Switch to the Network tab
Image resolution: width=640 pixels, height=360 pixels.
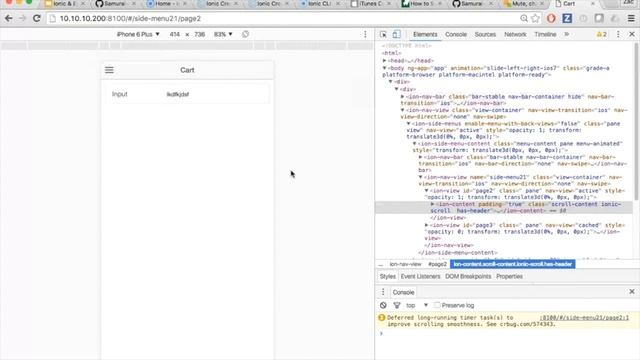tap(515, 35)
